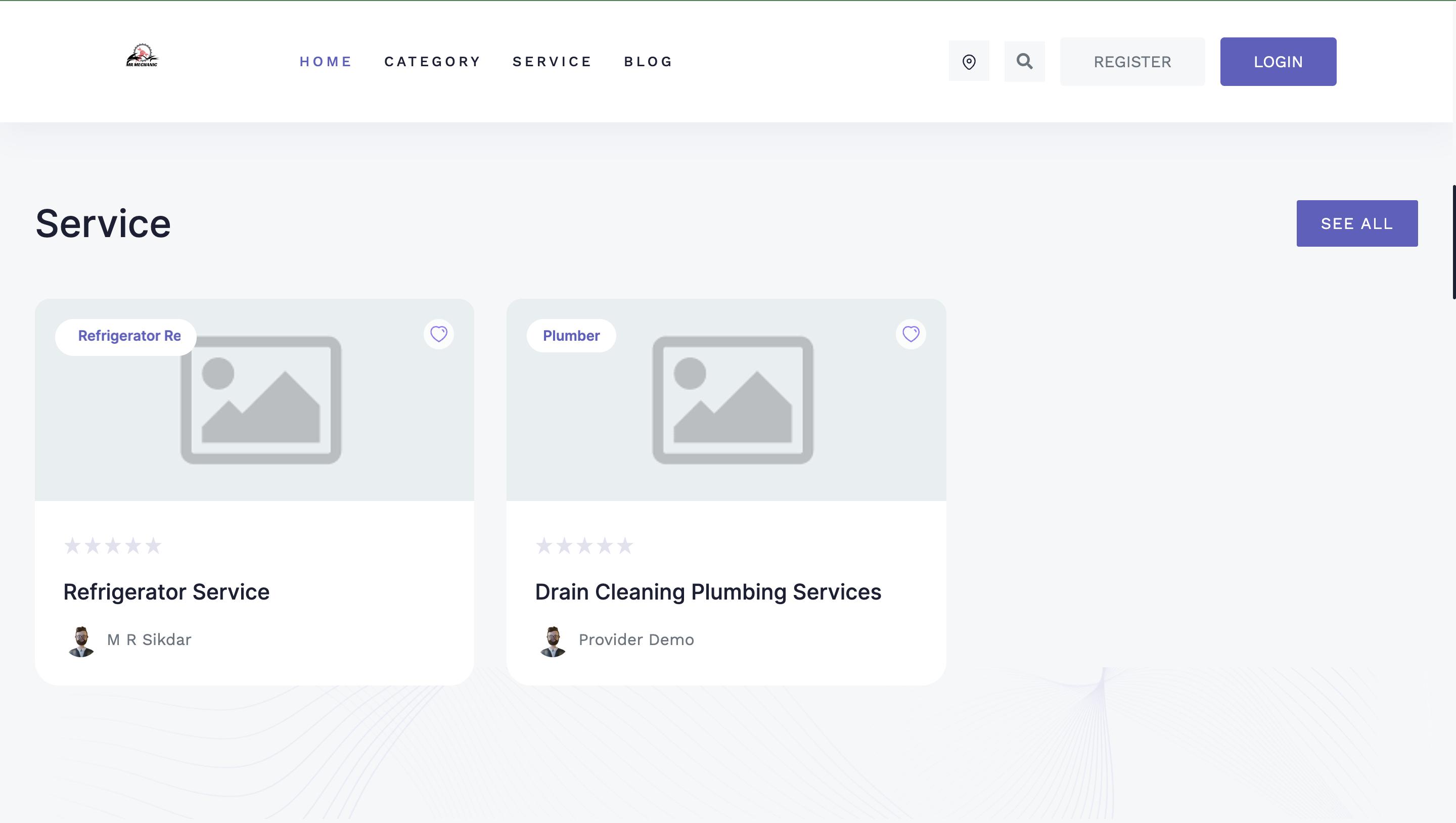Click the search magnifier icon

(x=1024, y=61)
